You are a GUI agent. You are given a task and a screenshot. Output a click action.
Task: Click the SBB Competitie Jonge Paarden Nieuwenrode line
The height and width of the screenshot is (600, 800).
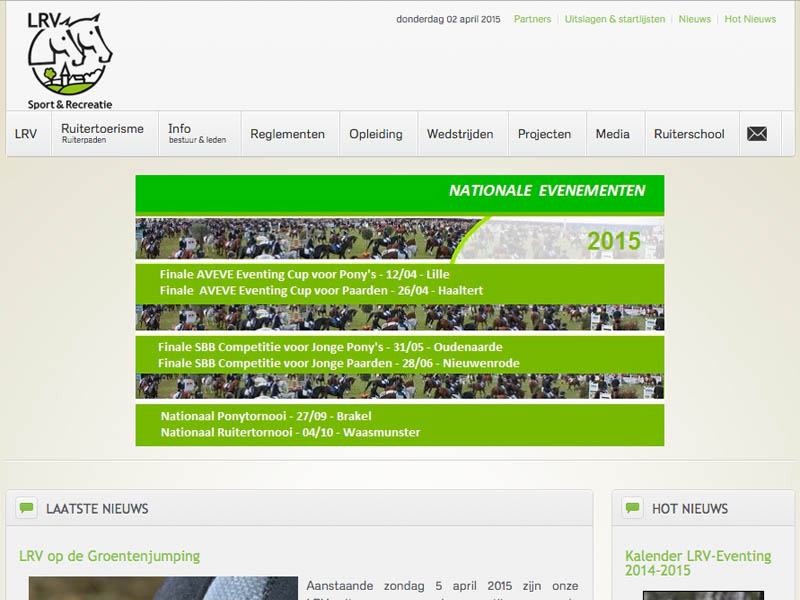point(339,363)
